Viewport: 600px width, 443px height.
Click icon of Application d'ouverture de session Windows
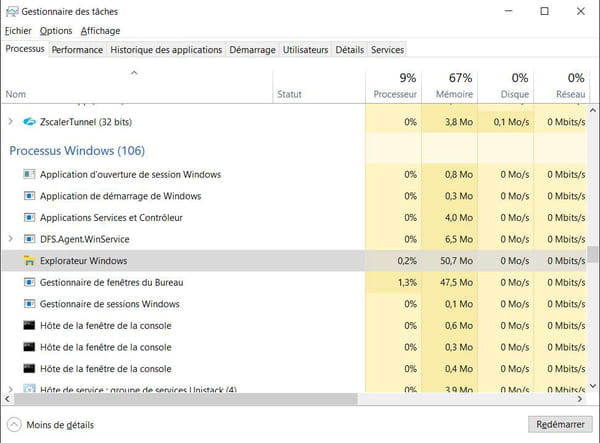coord(29,174)
